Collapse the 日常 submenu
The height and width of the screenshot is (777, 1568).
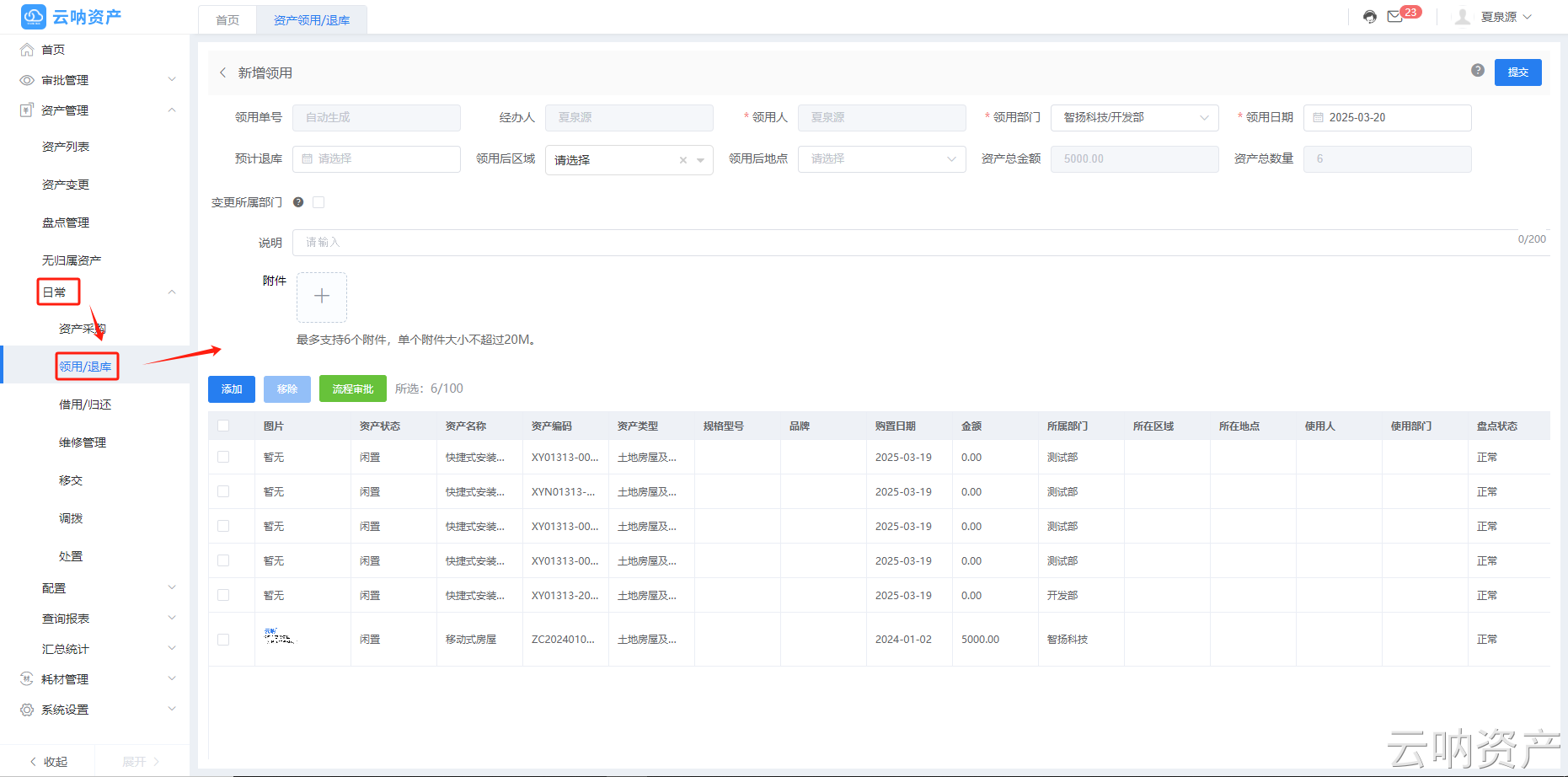172,292
